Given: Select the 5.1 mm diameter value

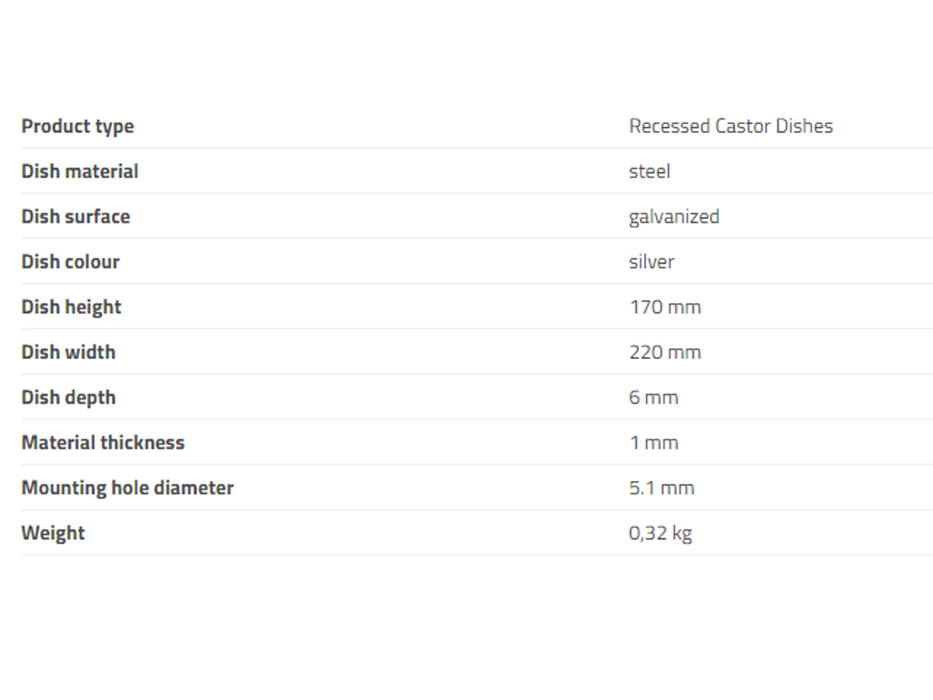Looking at the screenshot, I should tap(661, 488).
